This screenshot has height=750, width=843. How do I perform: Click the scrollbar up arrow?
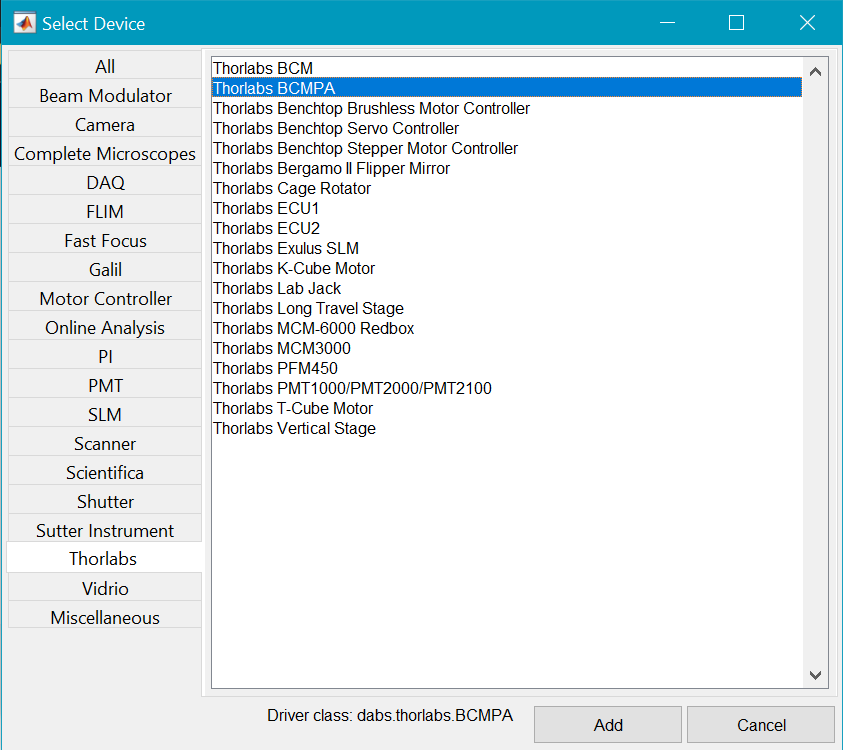click(814, 72)
